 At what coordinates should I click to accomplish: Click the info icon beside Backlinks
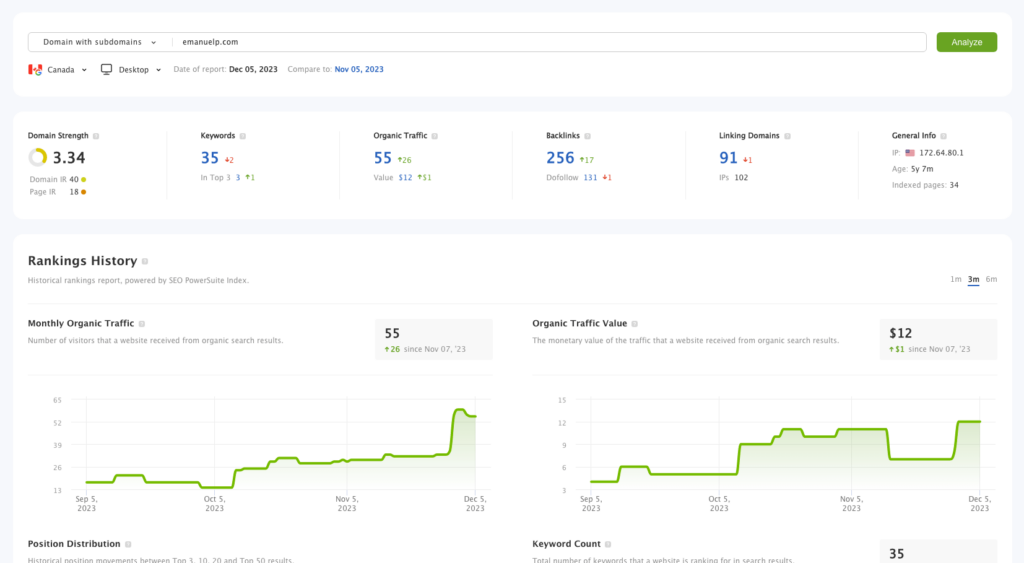click(x=588, y=136)
